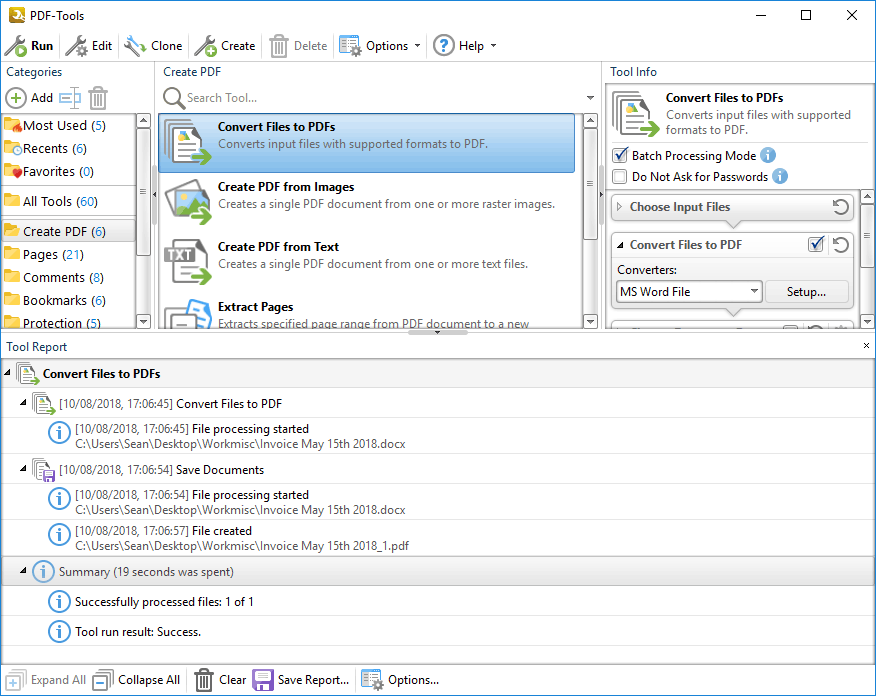Enable the Do Not Ask for Passwords checkbox
876x696 pixels.
point(620,177)
